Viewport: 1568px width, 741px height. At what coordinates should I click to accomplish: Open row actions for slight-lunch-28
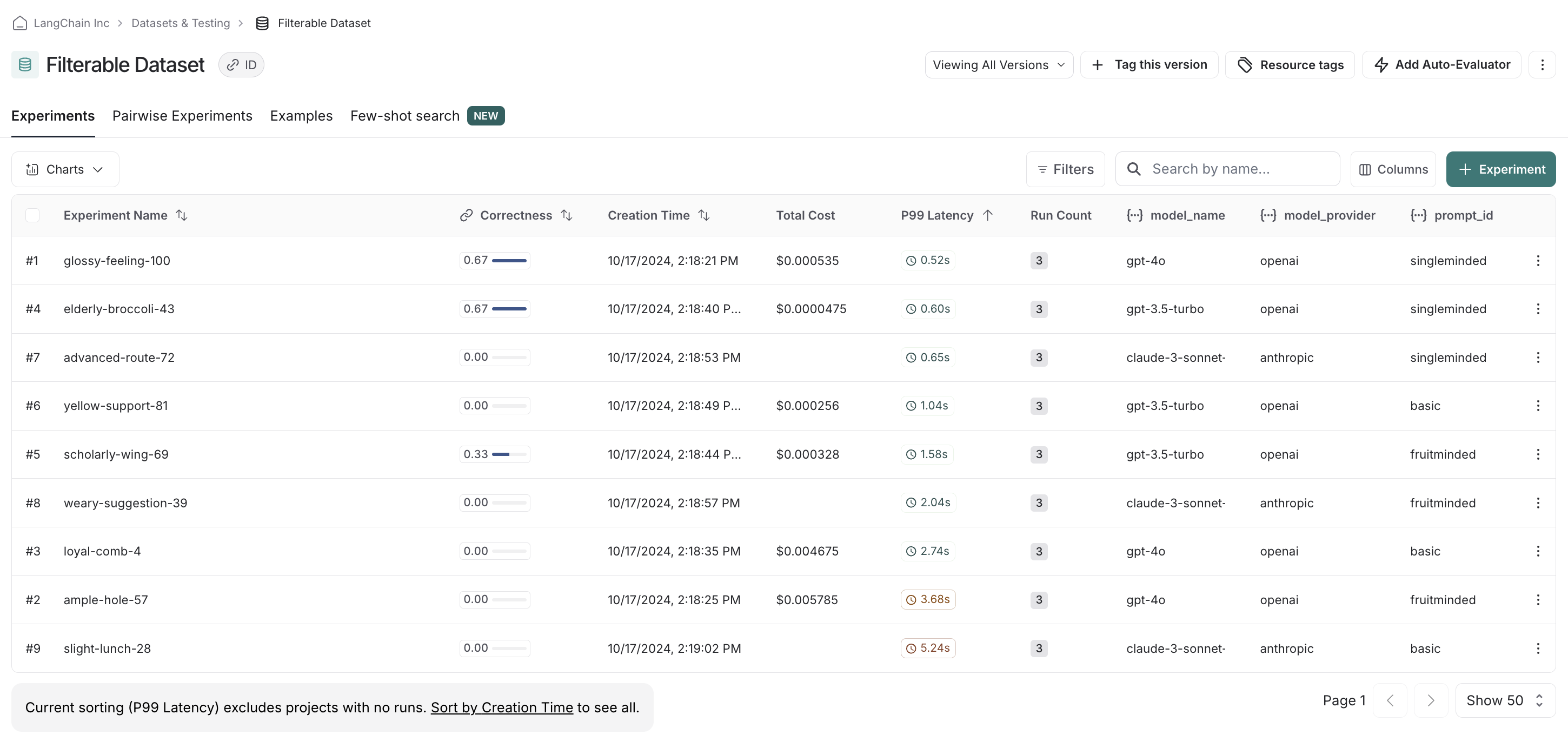1538,649
